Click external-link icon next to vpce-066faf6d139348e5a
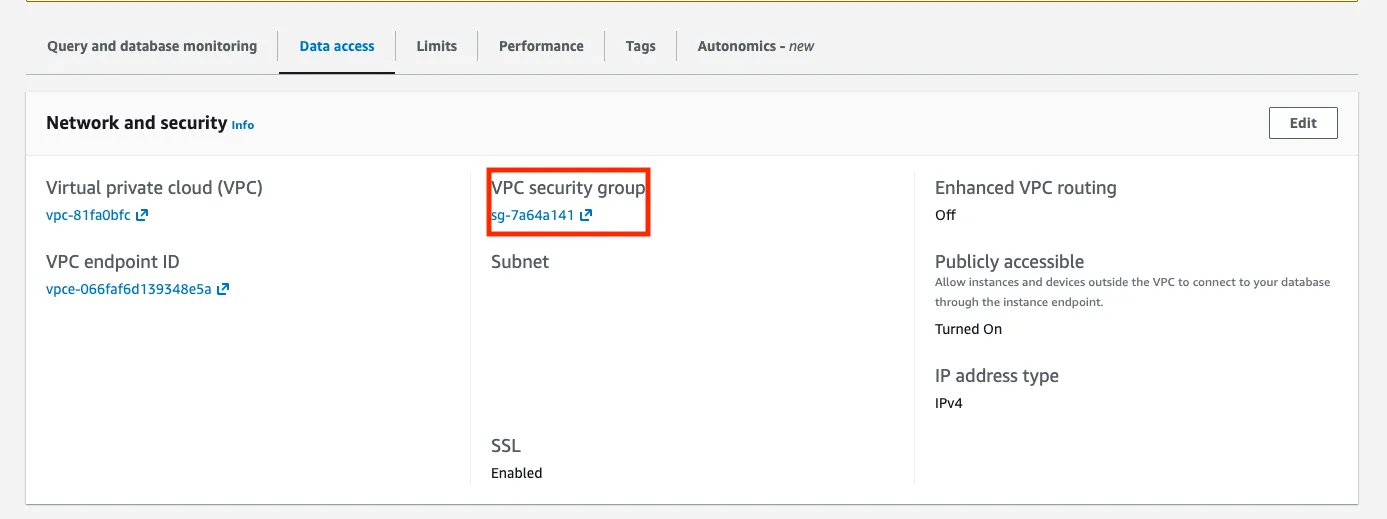The width and height of the screenshot is (1387, 519). tap(224, 289)
